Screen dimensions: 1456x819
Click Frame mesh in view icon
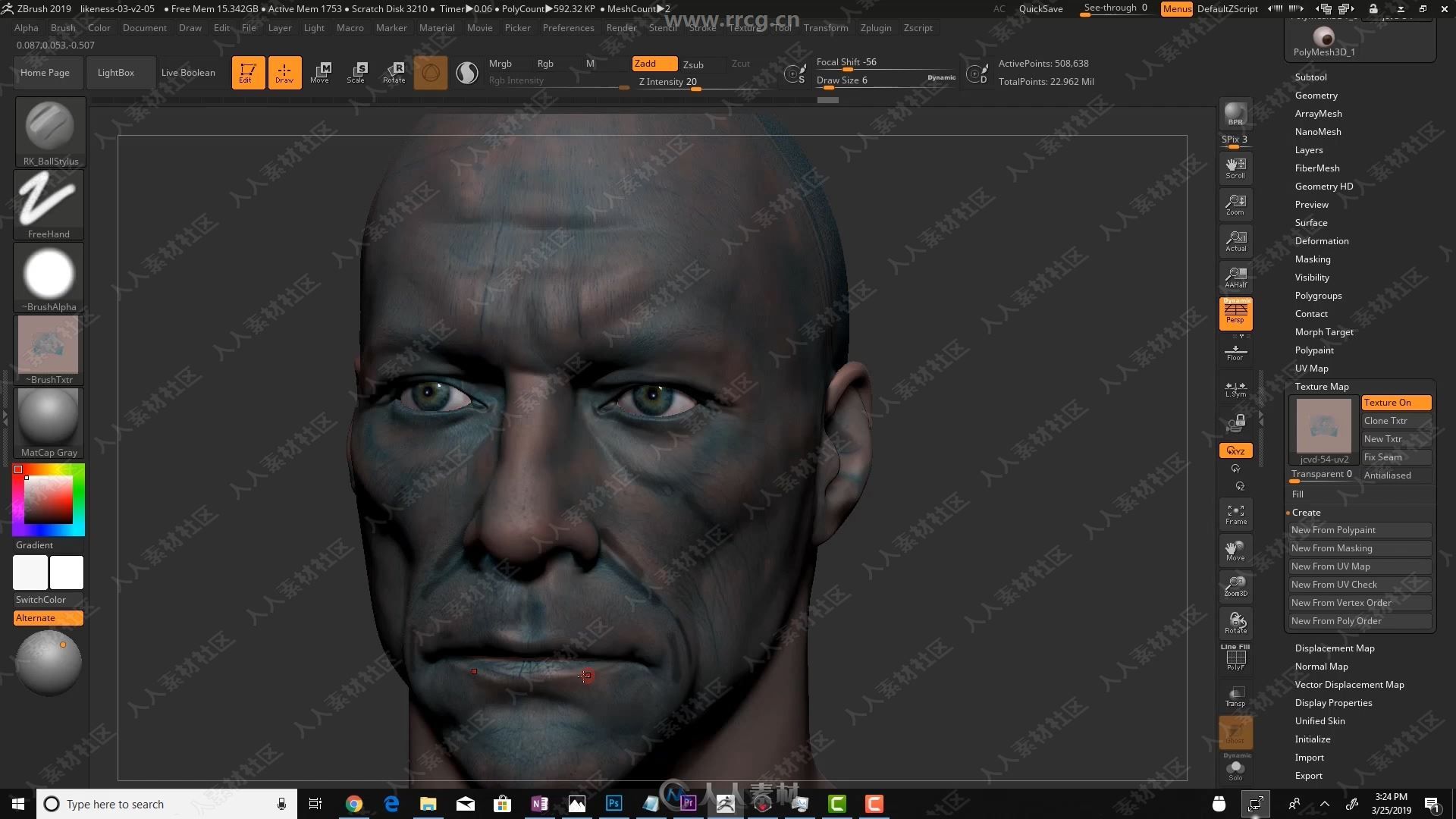[x=1235, y=514]
